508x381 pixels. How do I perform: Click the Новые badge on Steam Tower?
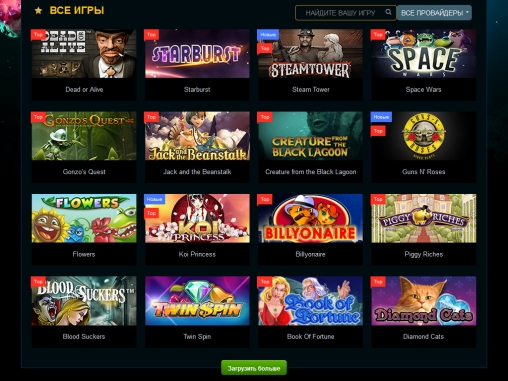click(x=268, y=34)
